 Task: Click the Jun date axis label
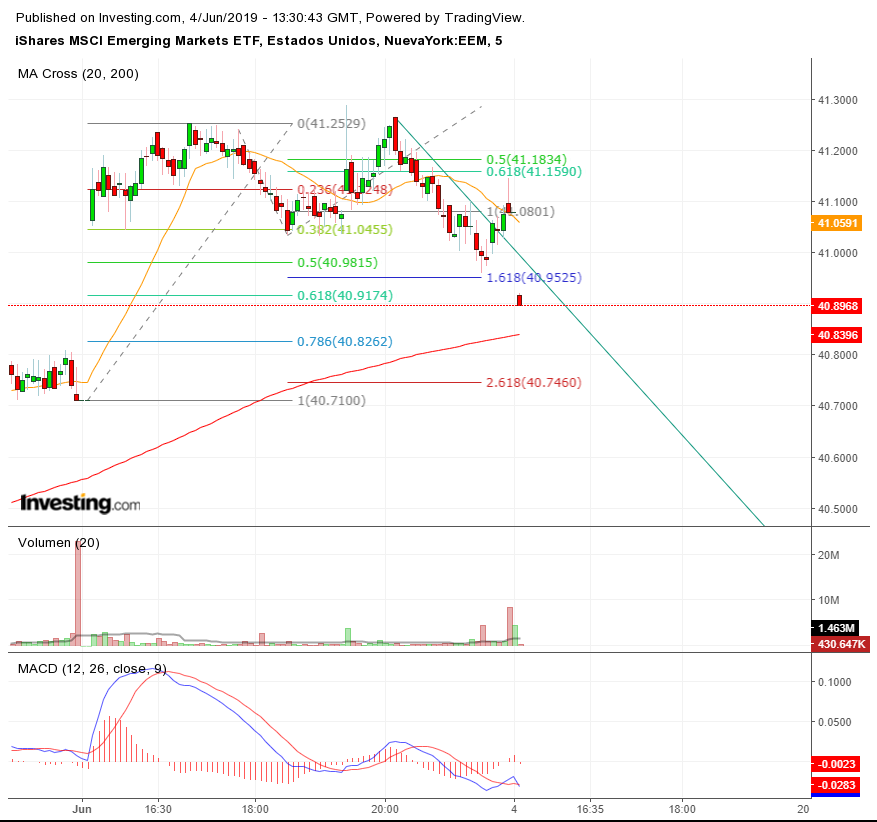point(82,809)
